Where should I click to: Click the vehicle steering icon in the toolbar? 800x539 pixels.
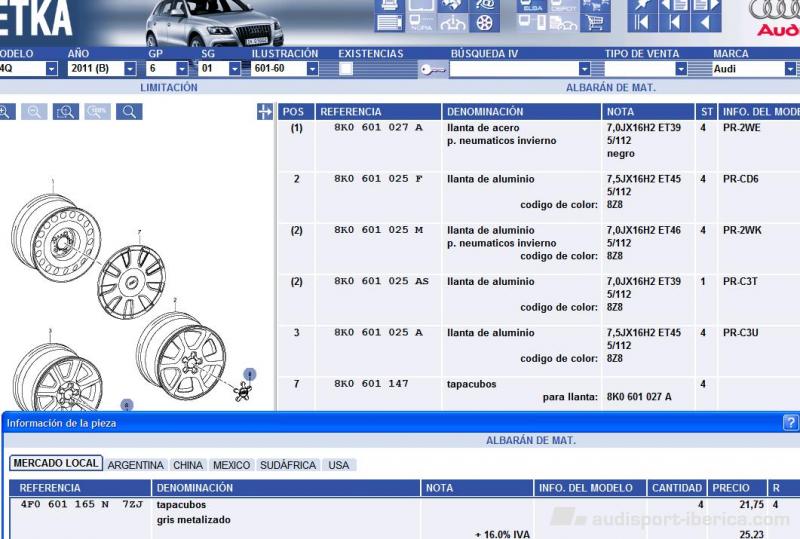pos(452,23)
